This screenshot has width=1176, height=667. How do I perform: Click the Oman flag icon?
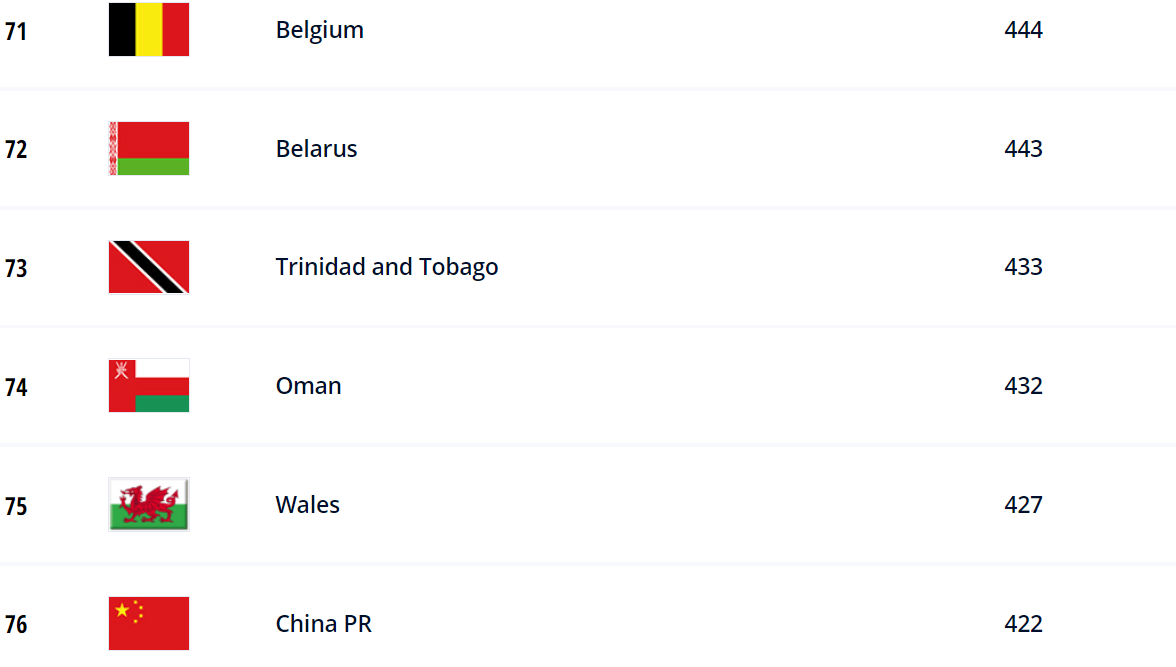click(x=148, y=386)
